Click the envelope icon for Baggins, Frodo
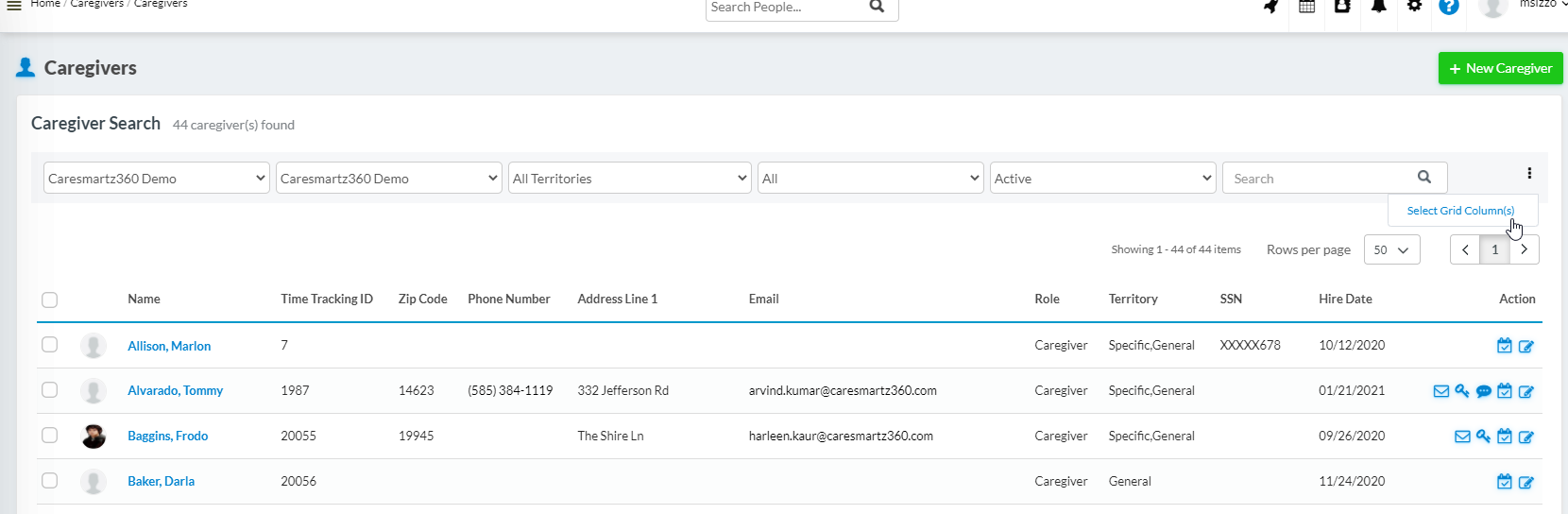The image size is (1568, 514). (1462, 437)
